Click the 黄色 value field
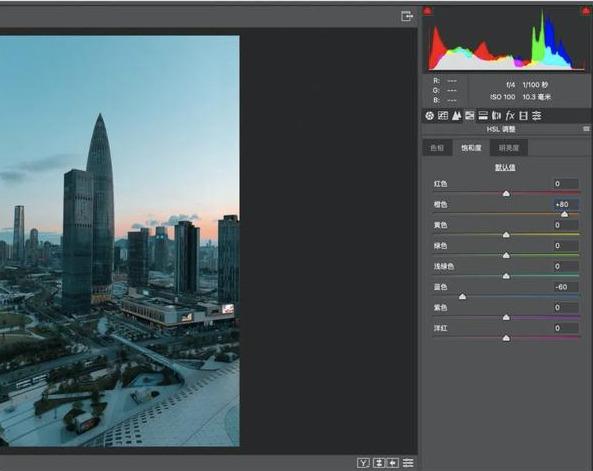The width and height of the screenshot is (593, 471). click(565, 225)
